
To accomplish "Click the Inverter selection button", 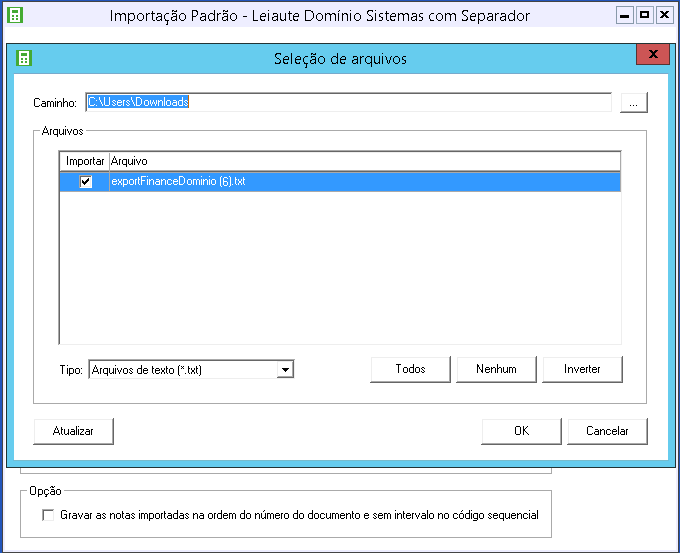I will point(582,369).
